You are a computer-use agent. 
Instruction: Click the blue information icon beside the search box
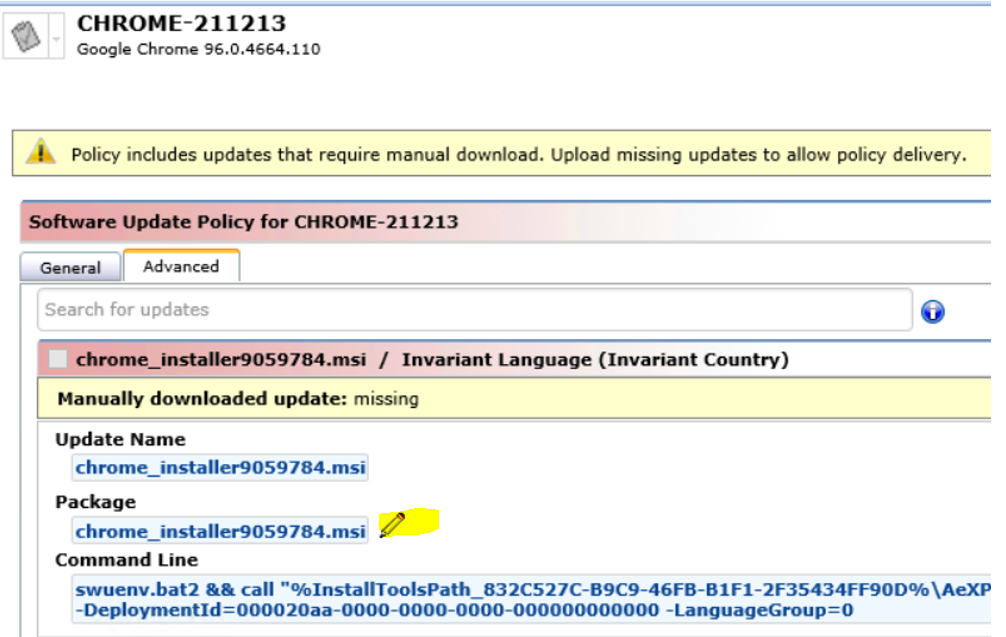click(x=932, y=311)
